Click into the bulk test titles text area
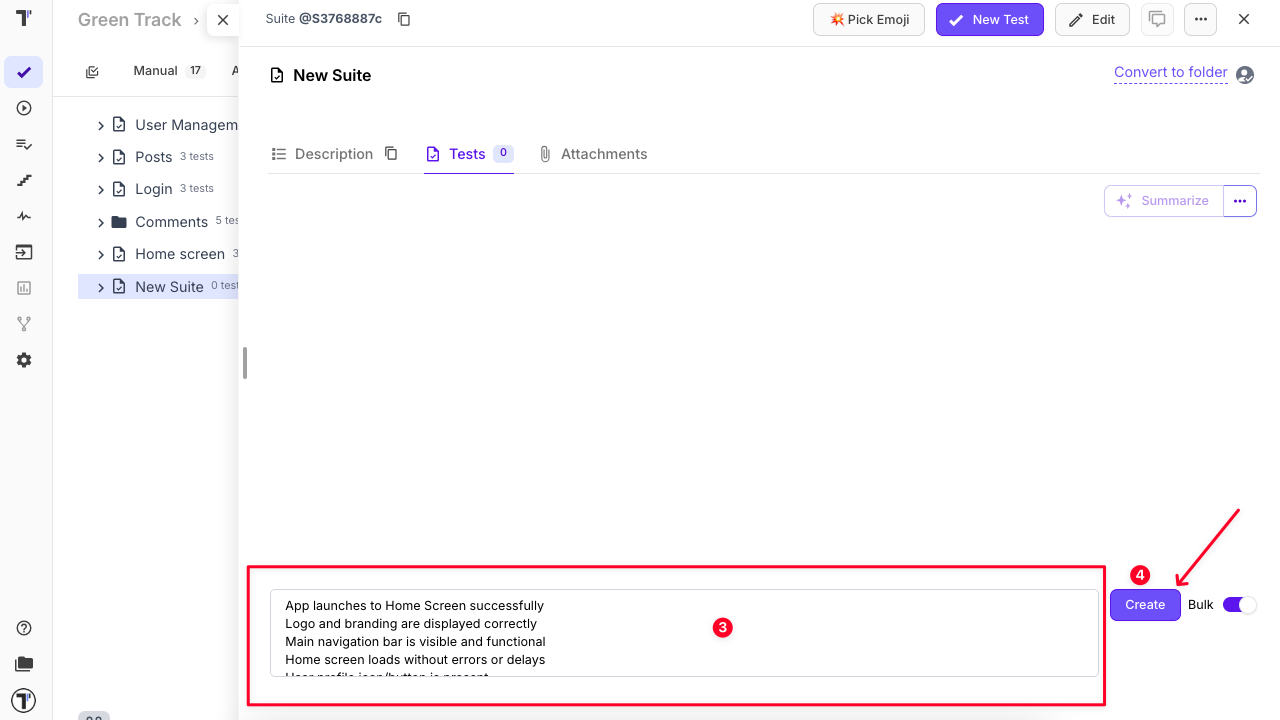The height and width of the screenshot is (720, 1280). coord(684,633)
